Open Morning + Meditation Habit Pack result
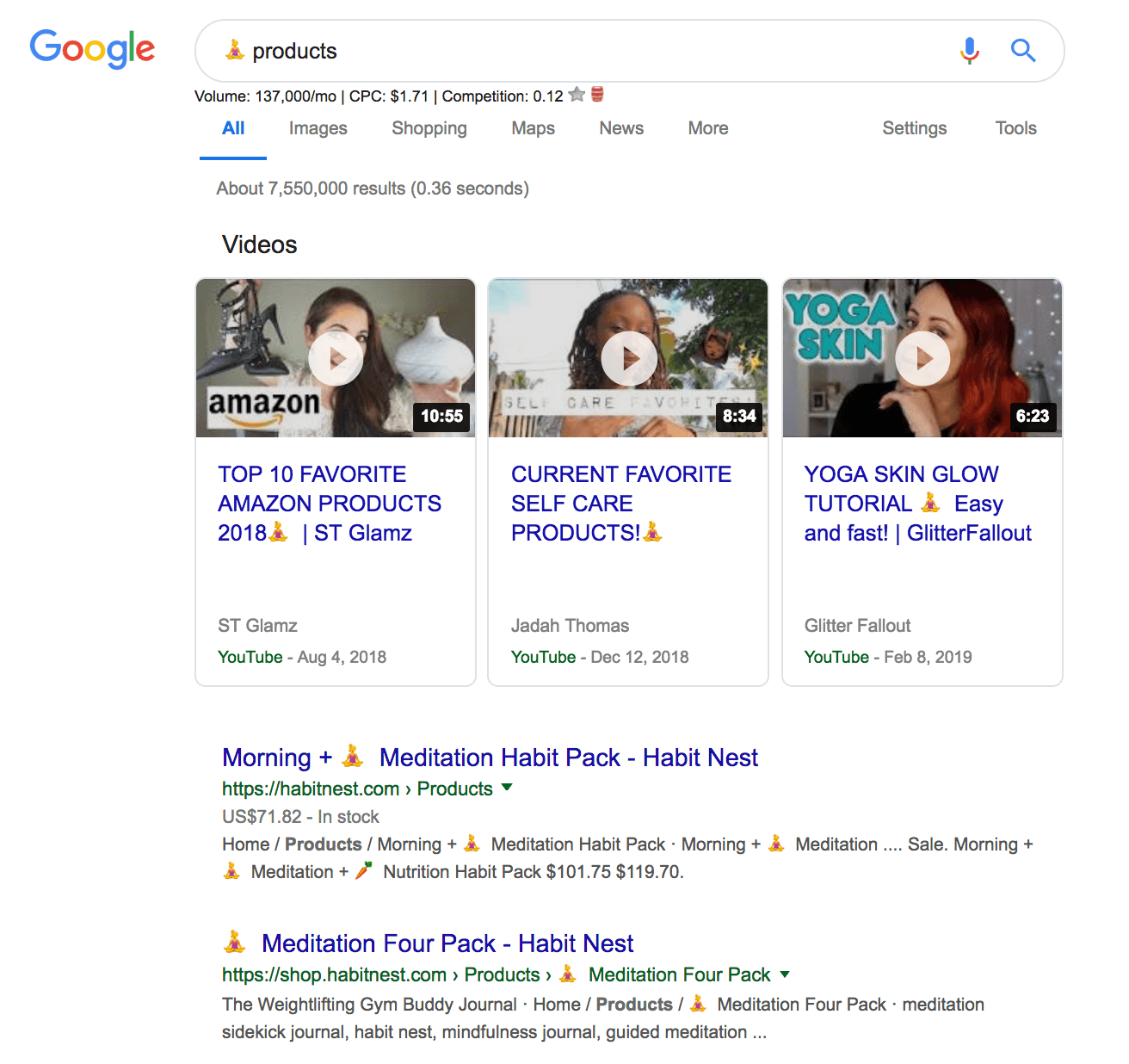Screen dimensions: 1129x1064 [x=490, y=758]
